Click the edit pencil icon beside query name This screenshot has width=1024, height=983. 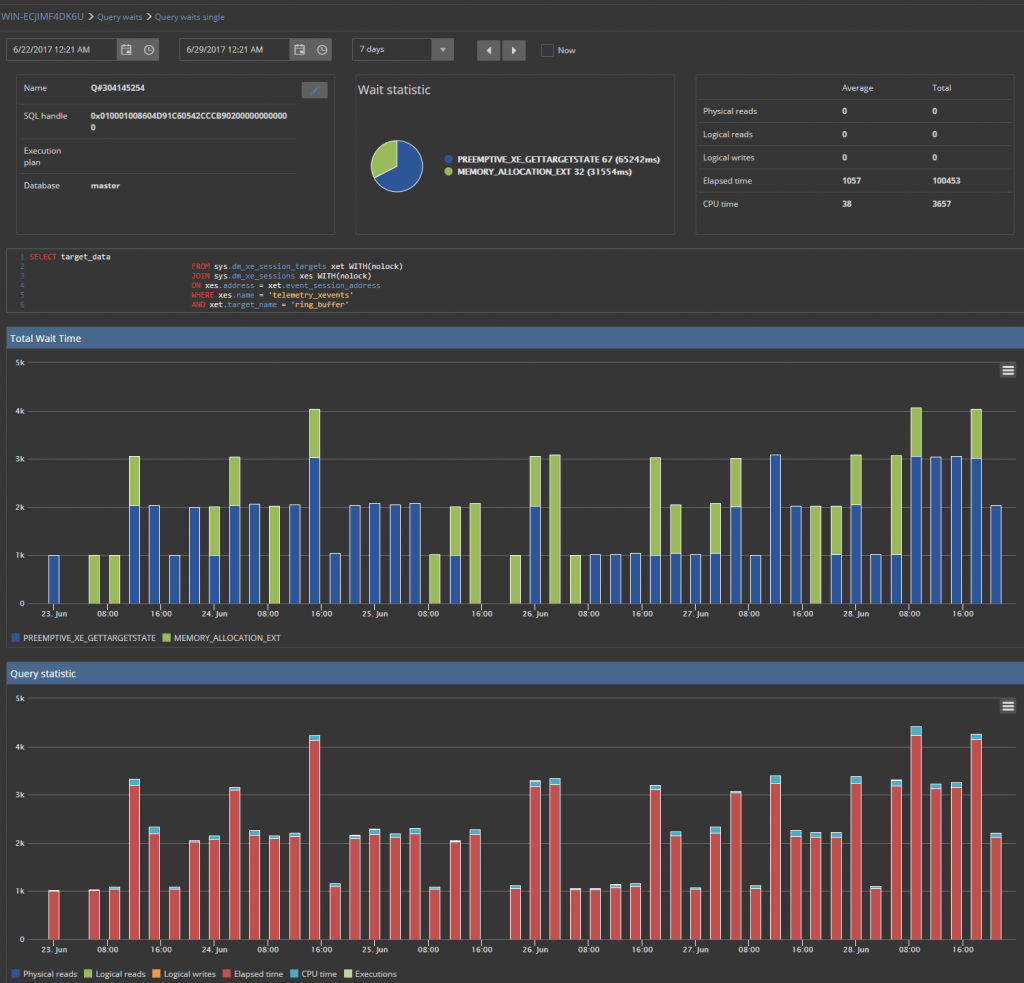coord(314,90)
